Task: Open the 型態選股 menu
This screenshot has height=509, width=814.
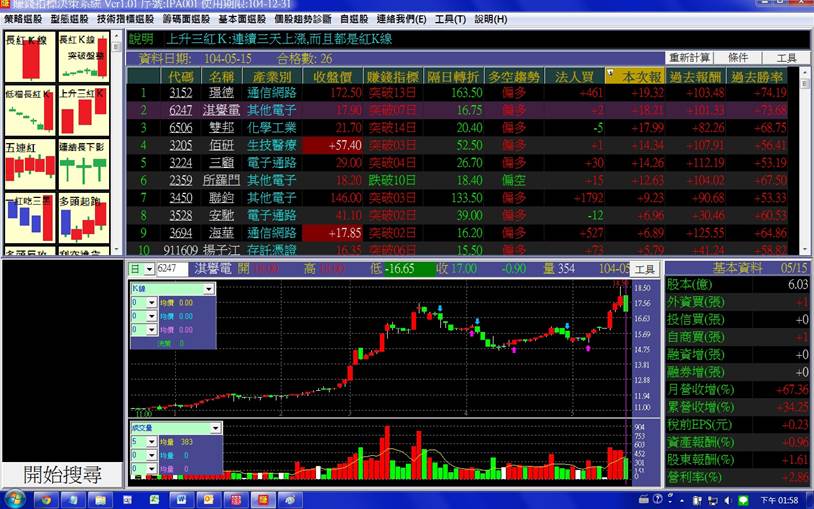Action: click(x=70, y=19)
